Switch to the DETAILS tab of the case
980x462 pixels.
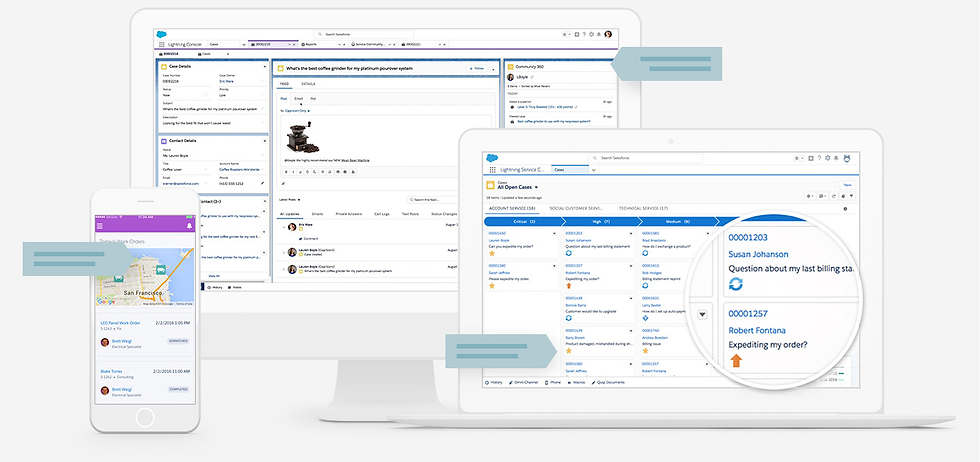pos(308,84)
